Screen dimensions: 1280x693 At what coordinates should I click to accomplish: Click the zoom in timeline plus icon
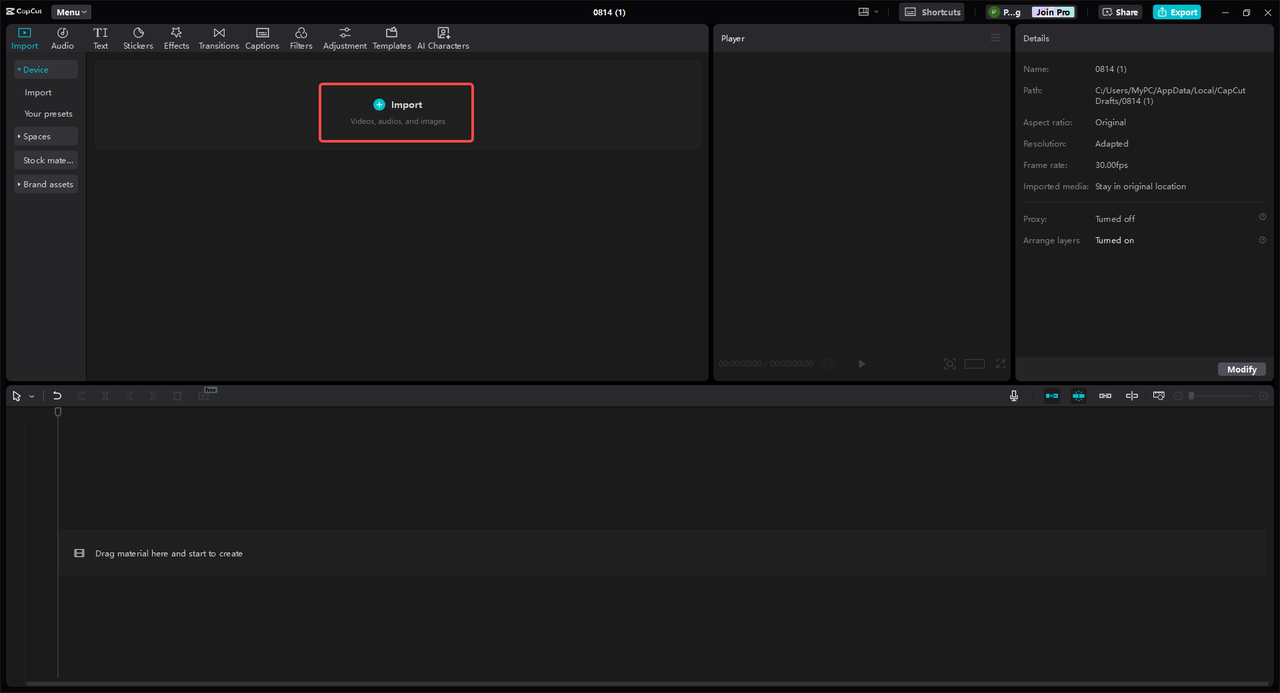(x=1264, y=396)
